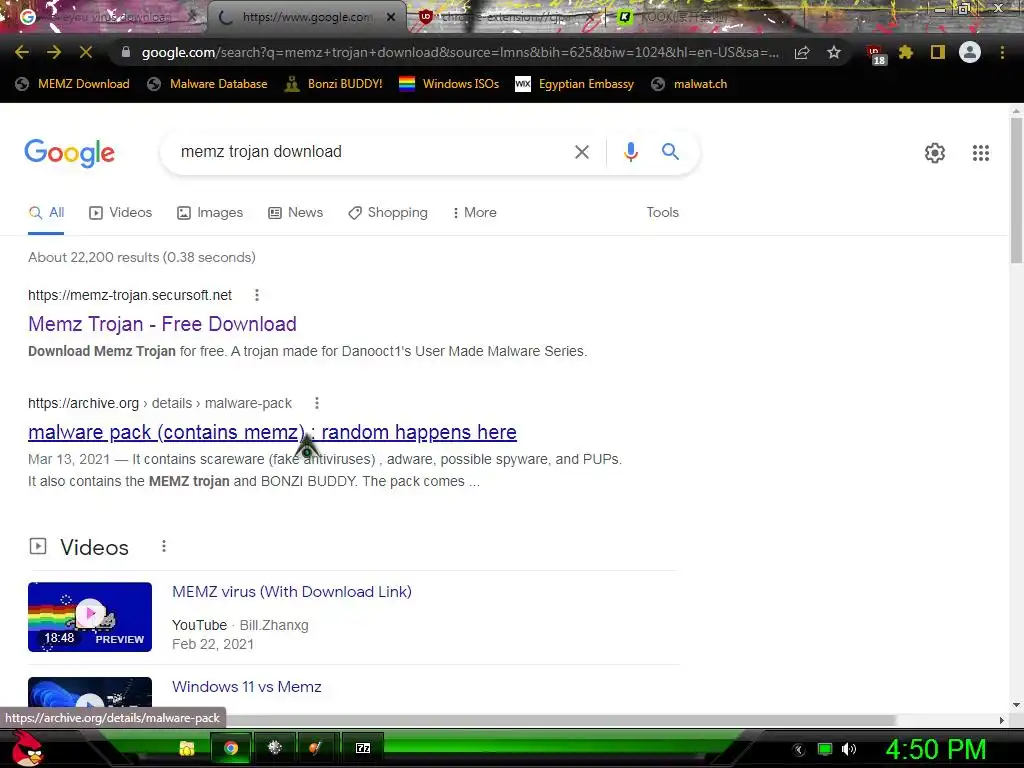This screenshot has width=1024, height=768.
Task: Open Malware Database bookmark
Action: pyautogui.click(x=208, y=84)
